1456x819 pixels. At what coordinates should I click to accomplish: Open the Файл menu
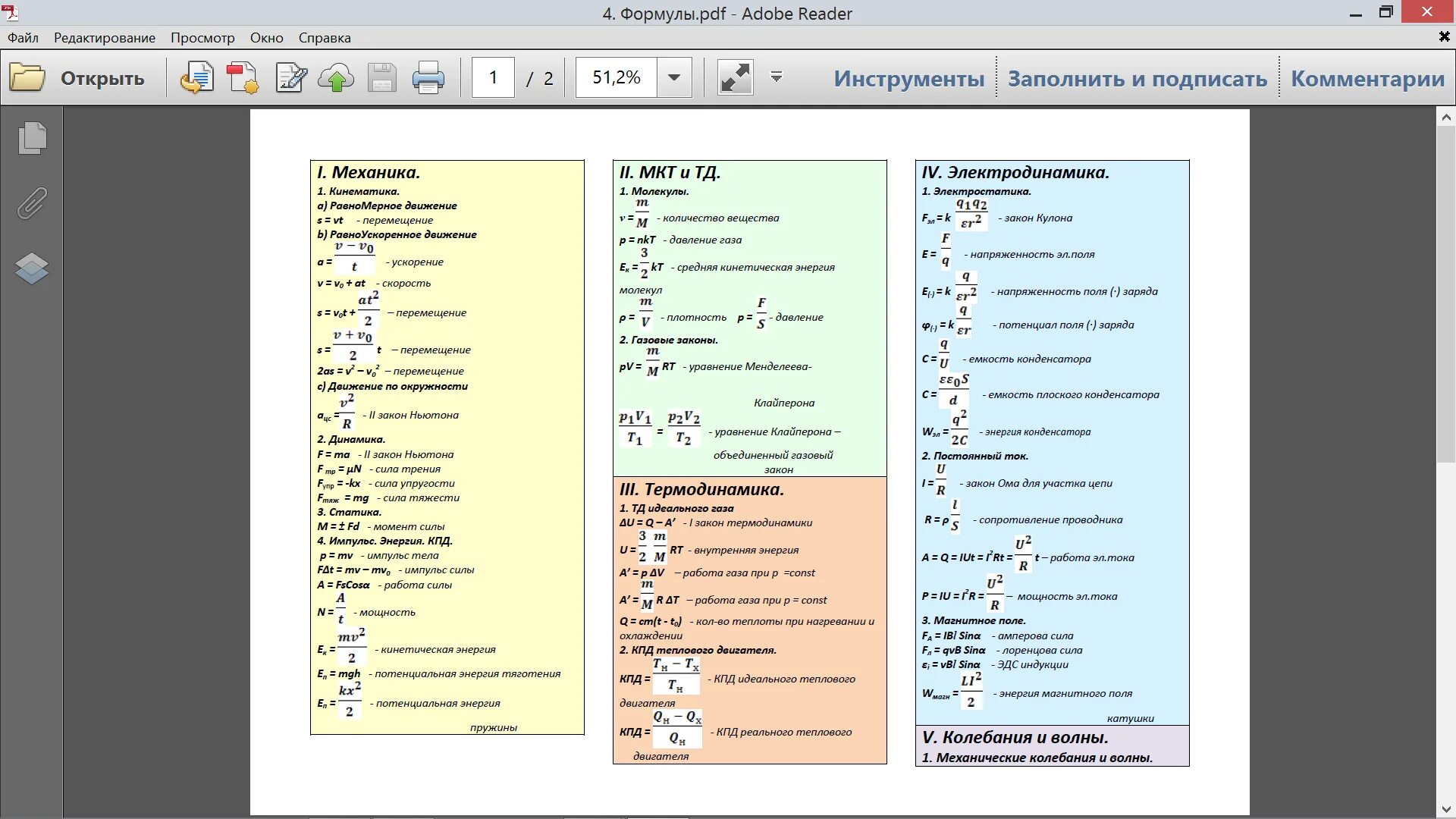[23, 38]
